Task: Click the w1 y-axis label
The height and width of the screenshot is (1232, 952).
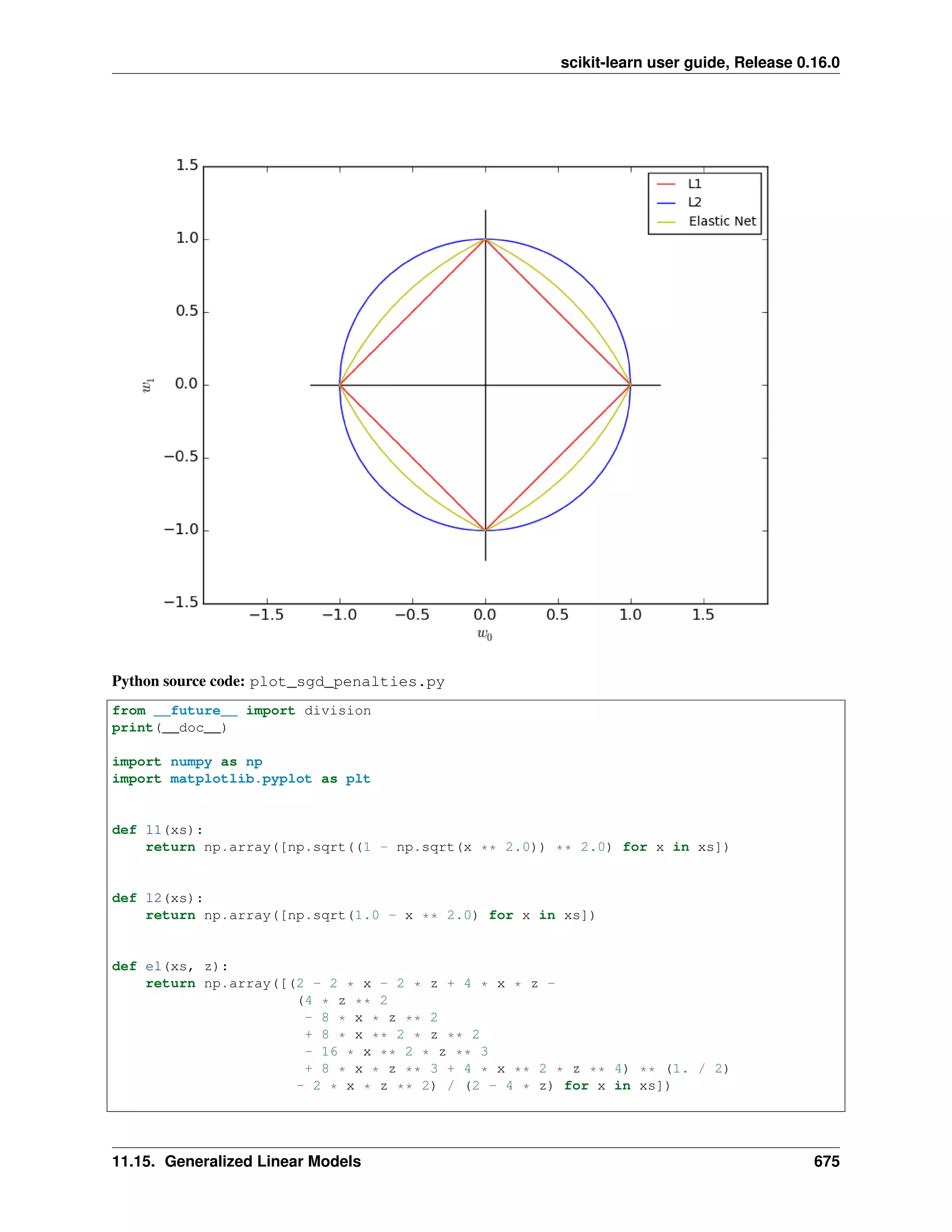Action: point(147,385)
